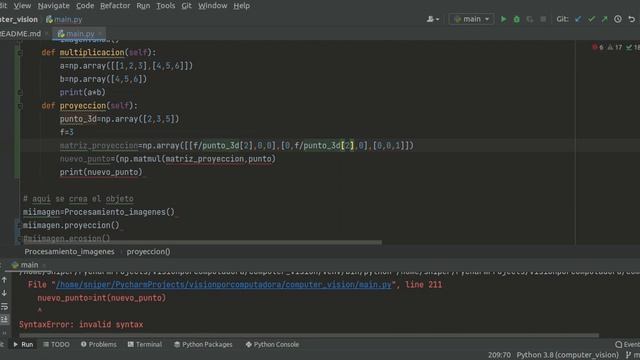This screenshot has height=360, width=640.
Task: Collapse the def multiplicacion fold marker
Action: pyautogui.click(x=19, y=53)
